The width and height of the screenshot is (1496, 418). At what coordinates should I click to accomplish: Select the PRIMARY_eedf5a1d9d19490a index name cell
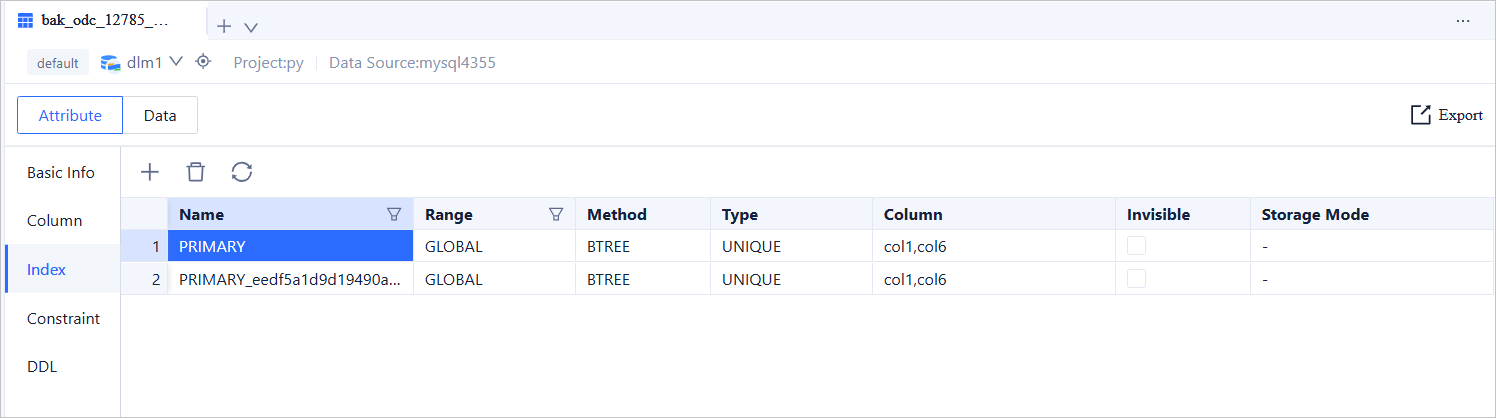[290, 279]
